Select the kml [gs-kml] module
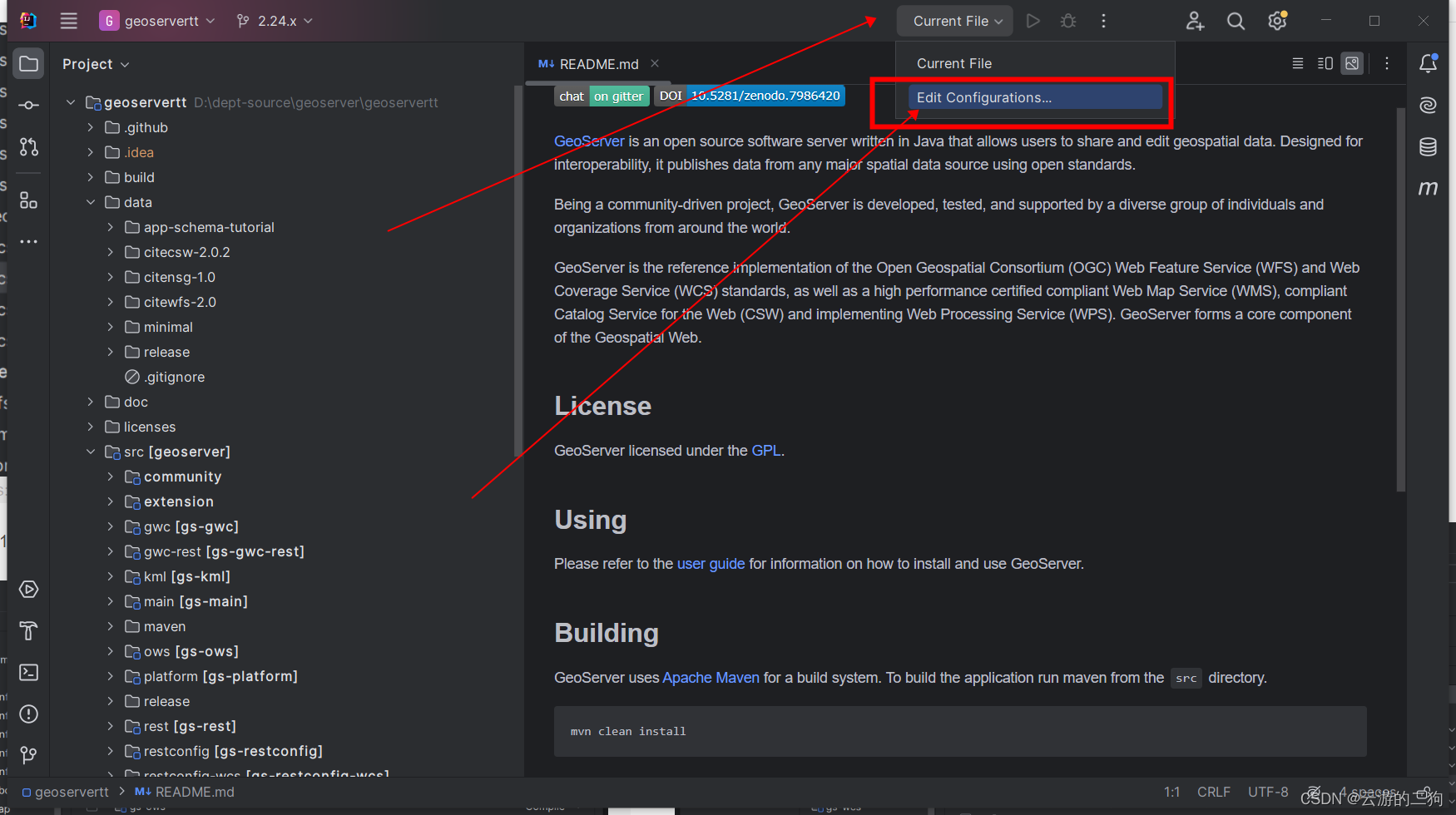 pyautogui.click(x=177, y=576)
